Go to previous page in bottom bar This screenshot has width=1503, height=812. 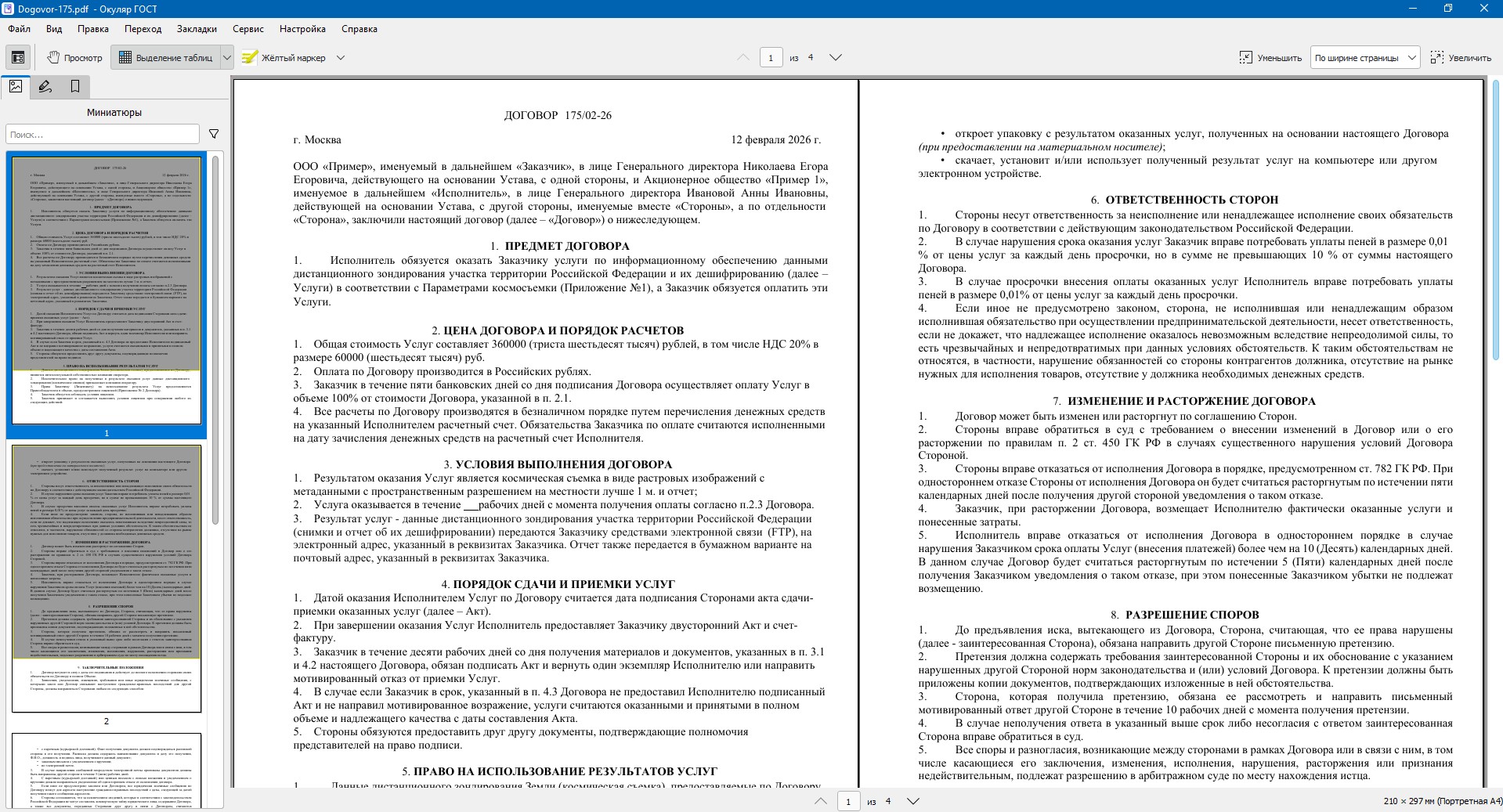tap(821, 801)
